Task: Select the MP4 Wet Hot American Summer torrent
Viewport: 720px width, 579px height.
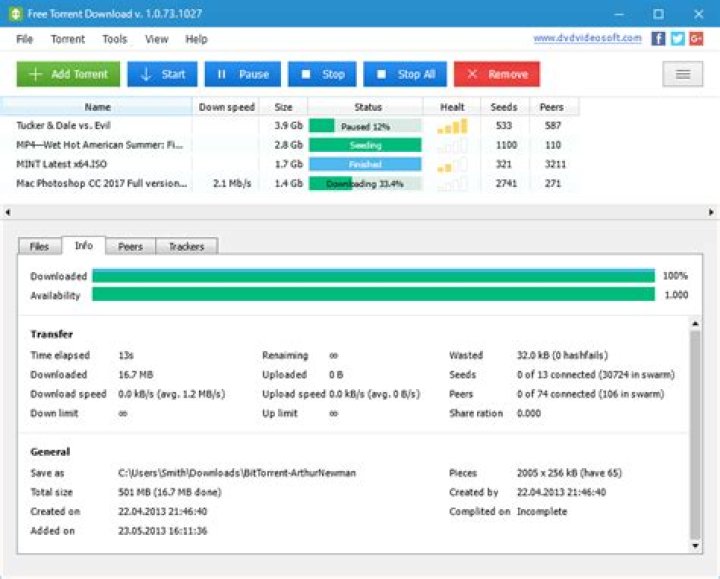Action: click(x=289, y=145)
